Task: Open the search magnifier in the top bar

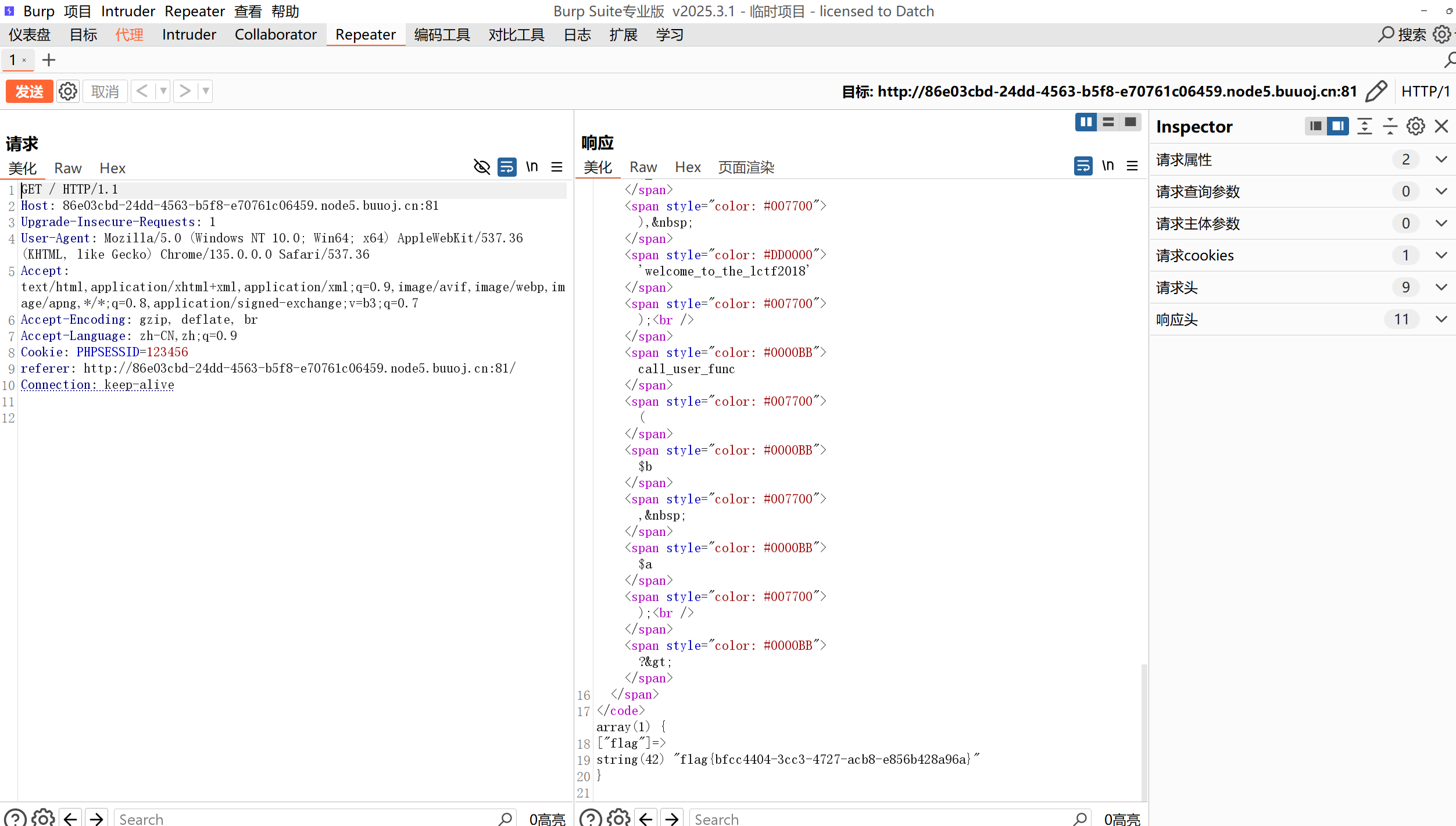Action: [x=1386, y=34]
